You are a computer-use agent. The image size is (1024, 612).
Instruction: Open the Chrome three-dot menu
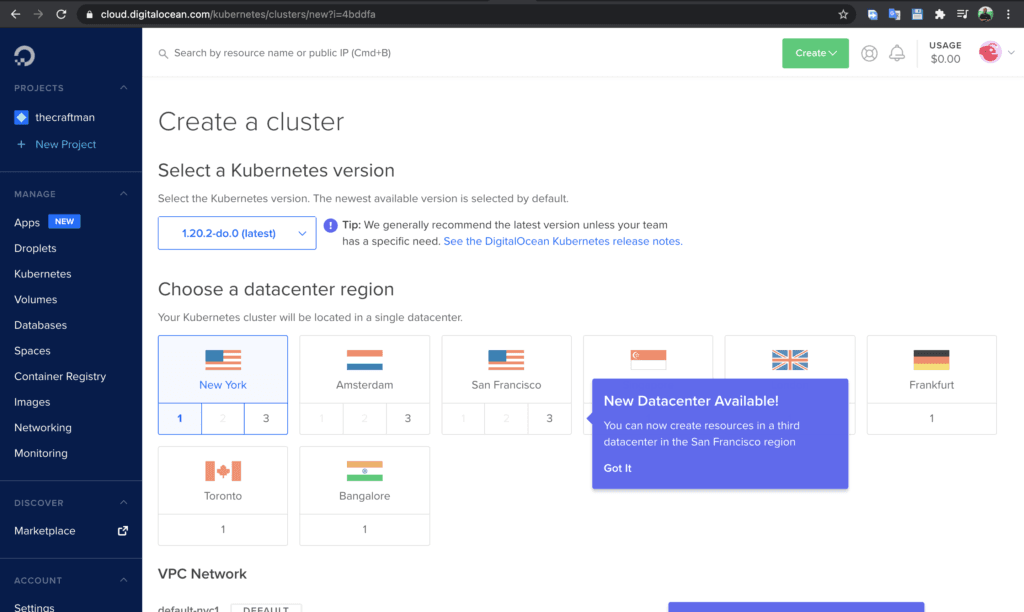click(1008, 14)
